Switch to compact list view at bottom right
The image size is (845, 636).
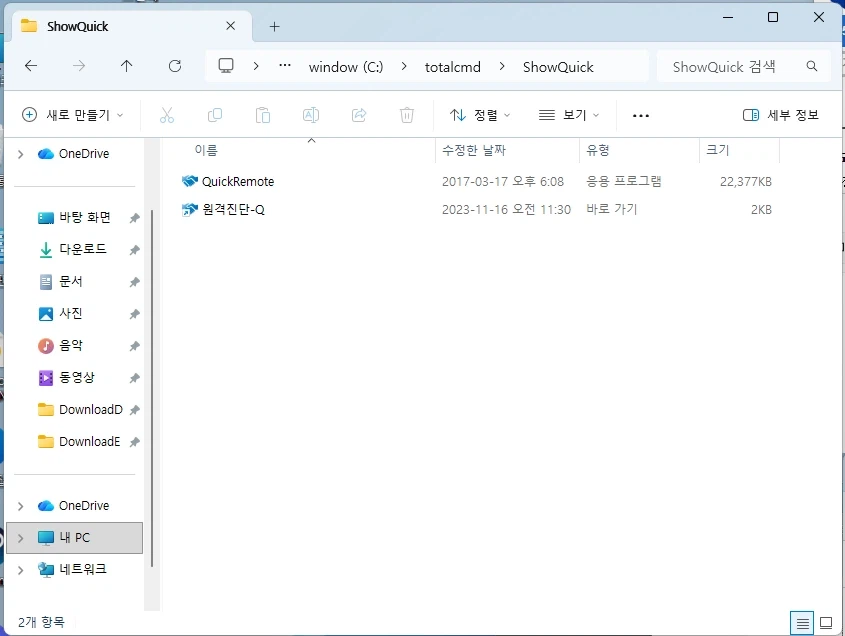[x=802, y=623]
